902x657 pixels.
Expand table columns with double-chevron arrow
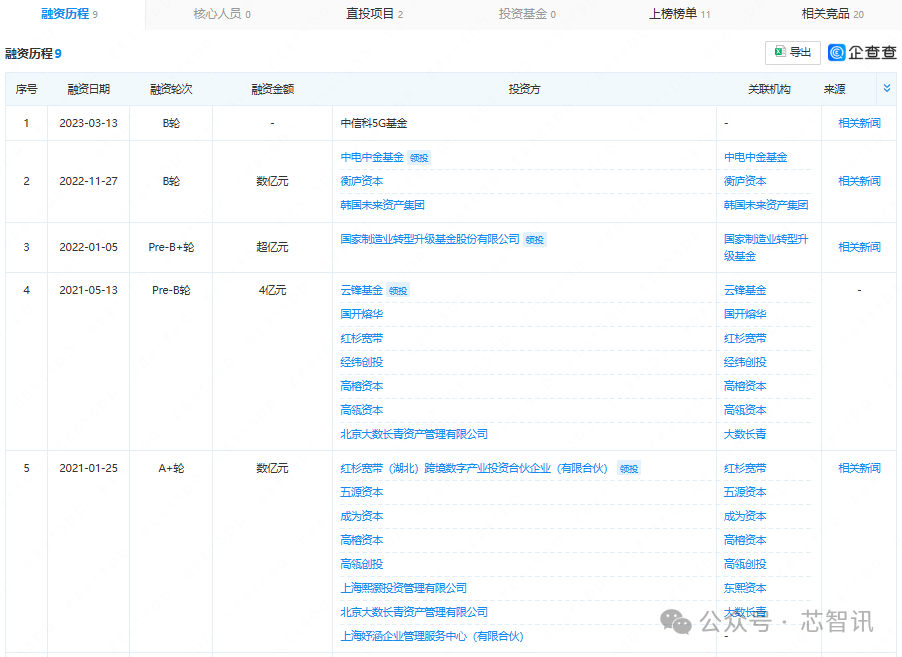(x=886, y=88)
